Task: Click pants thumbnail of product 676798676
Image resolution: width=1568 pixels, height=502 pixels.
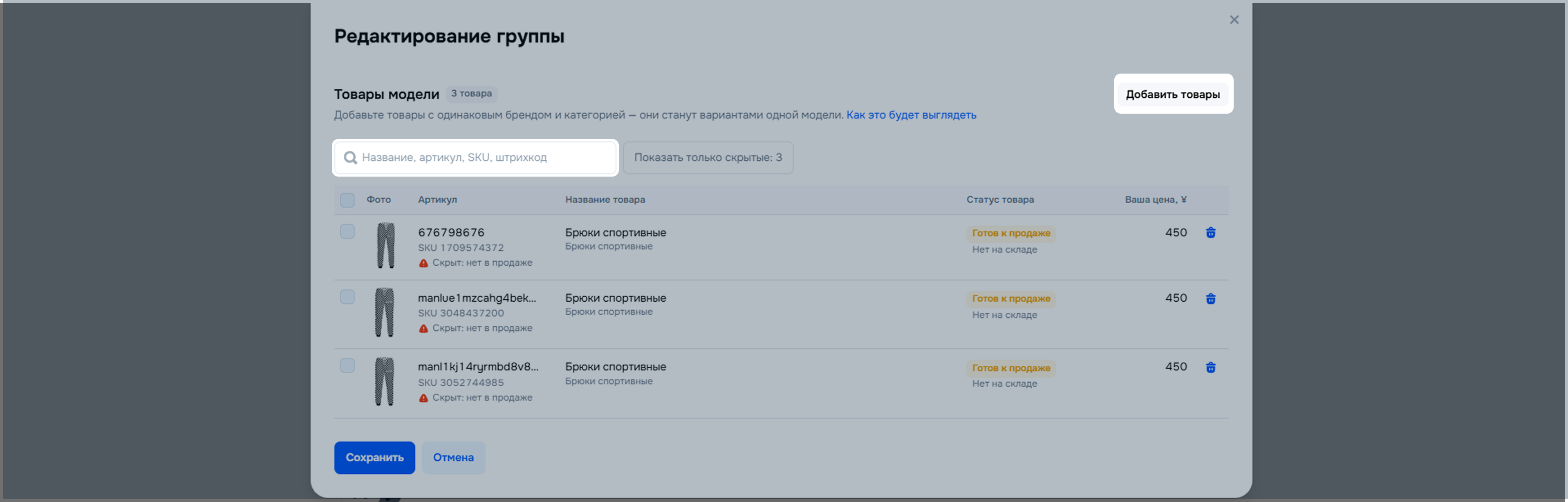Action: point(385,245)
